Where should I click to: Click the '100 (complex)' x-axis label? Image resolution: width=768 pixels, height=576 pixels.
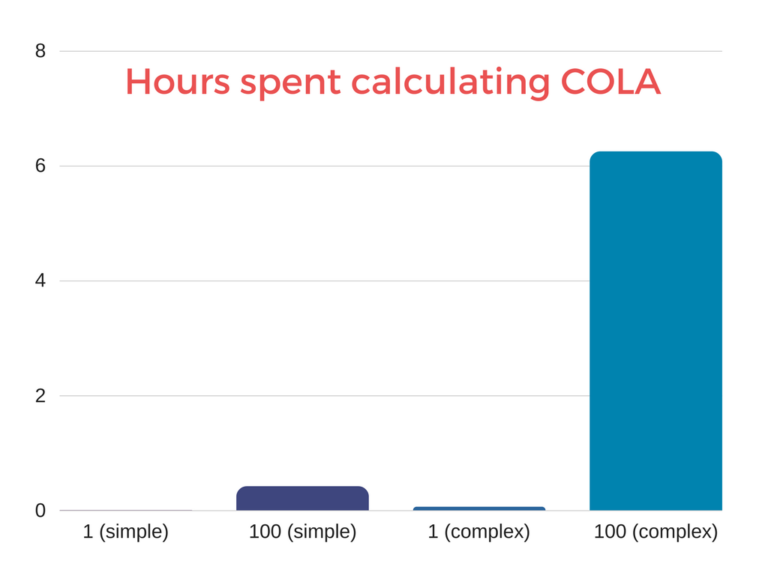pos(655,532)
